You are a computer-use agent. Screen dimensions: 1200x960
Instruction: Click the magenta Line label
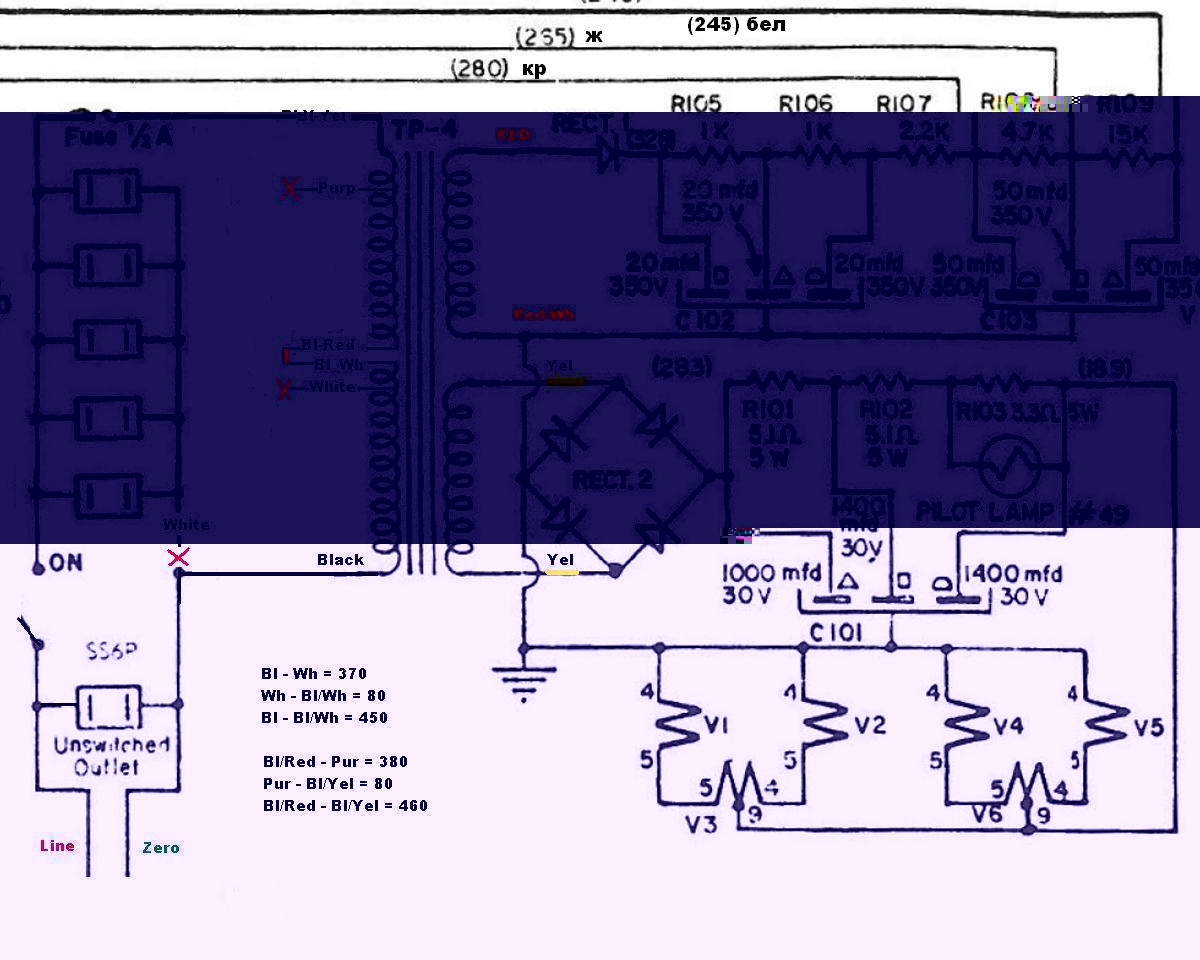[x=57, y=846]
